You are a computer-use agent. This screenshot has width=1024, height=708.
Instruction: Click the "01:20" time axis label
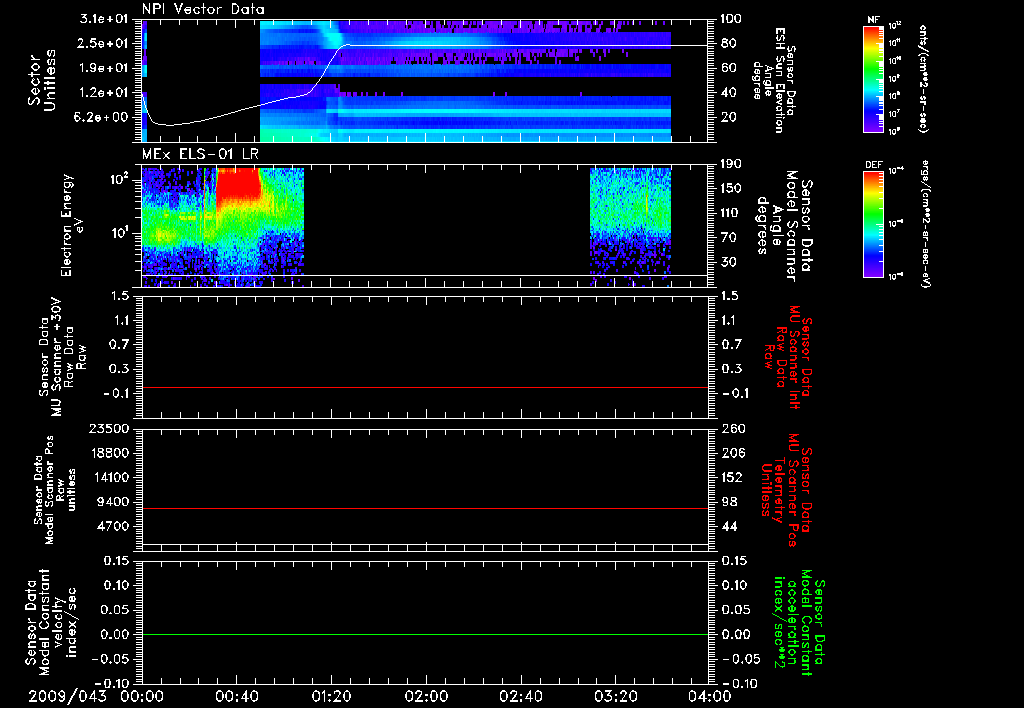331,696
